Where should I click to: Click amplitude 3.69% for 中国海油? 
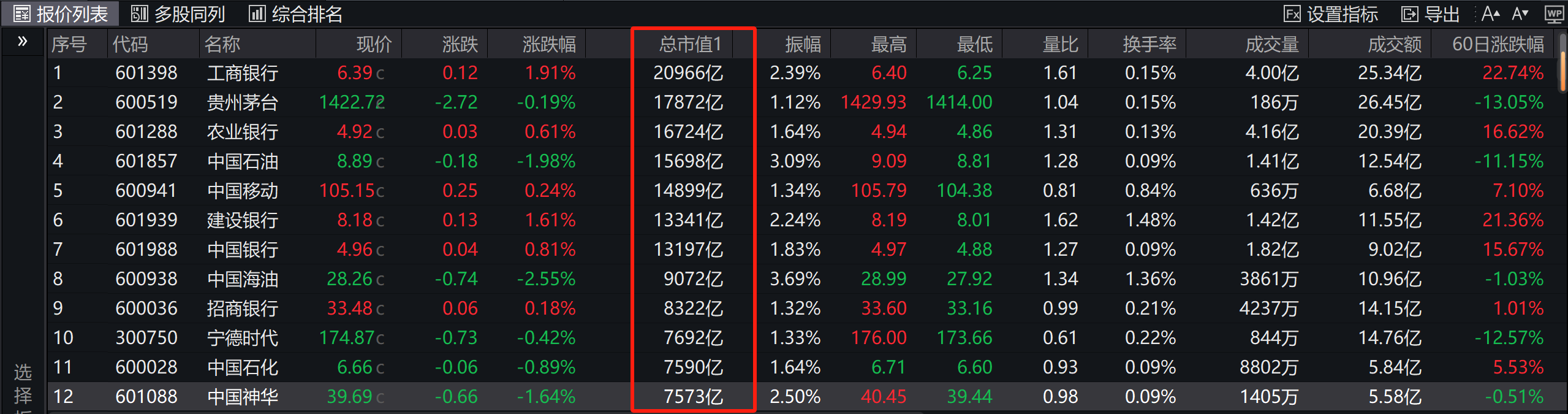795,279
